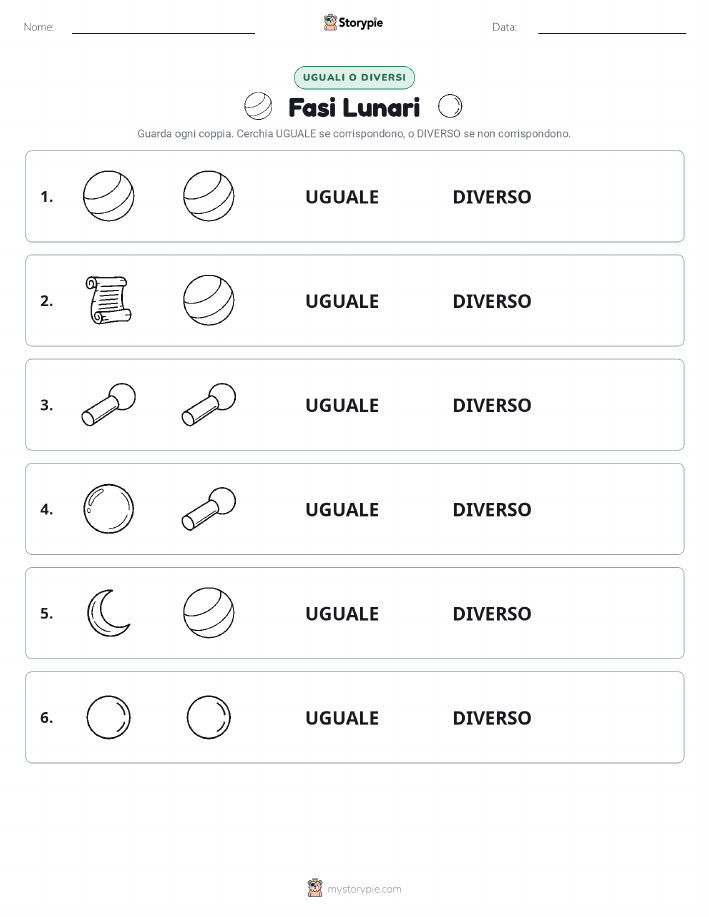Click the left plain circle in row 6
The image size is (709, 917).
(108, 717)
